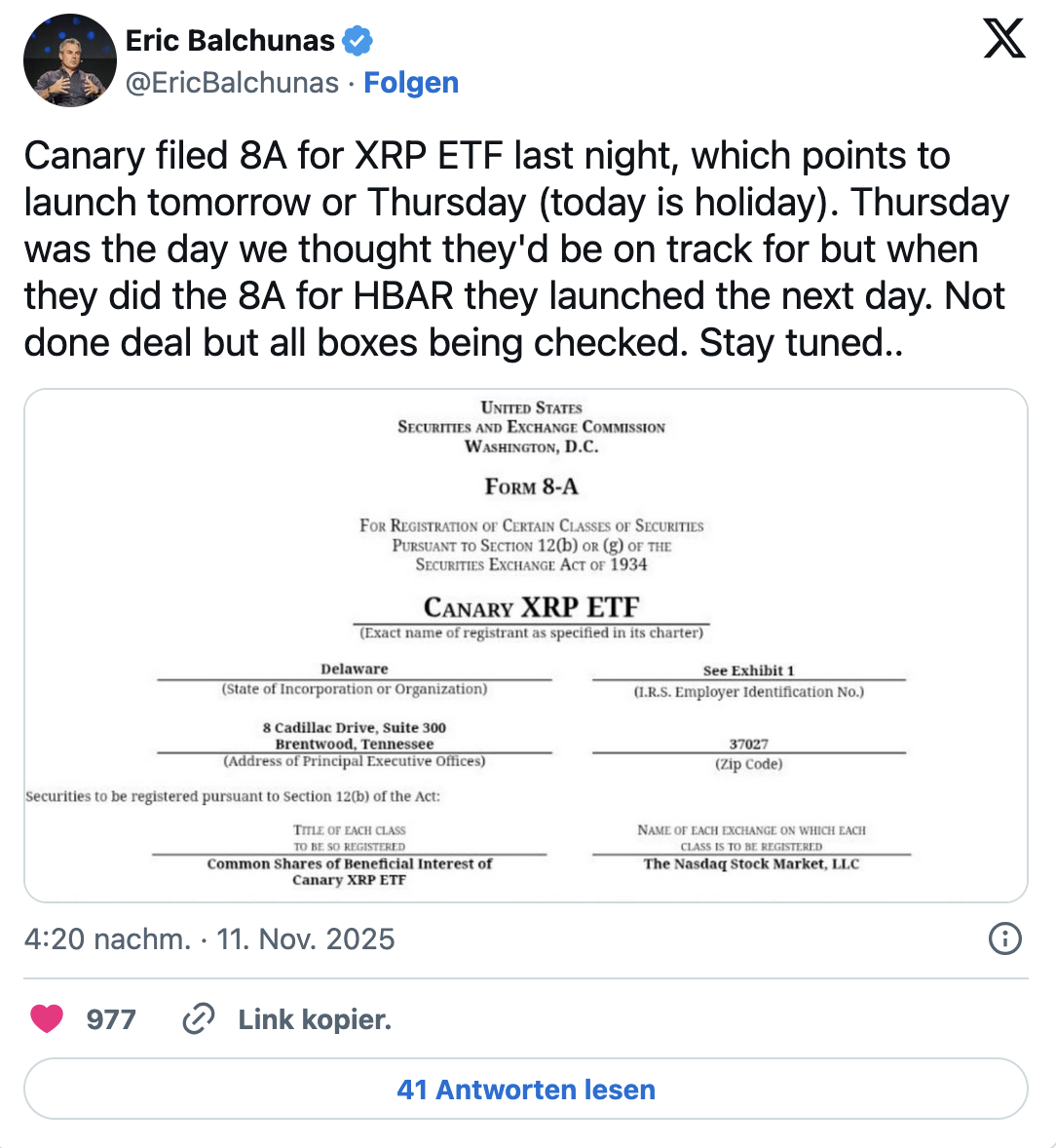Open the replies via '41 Antworten lesen'
1056x1148 pixels.
tap(526, 1090)
